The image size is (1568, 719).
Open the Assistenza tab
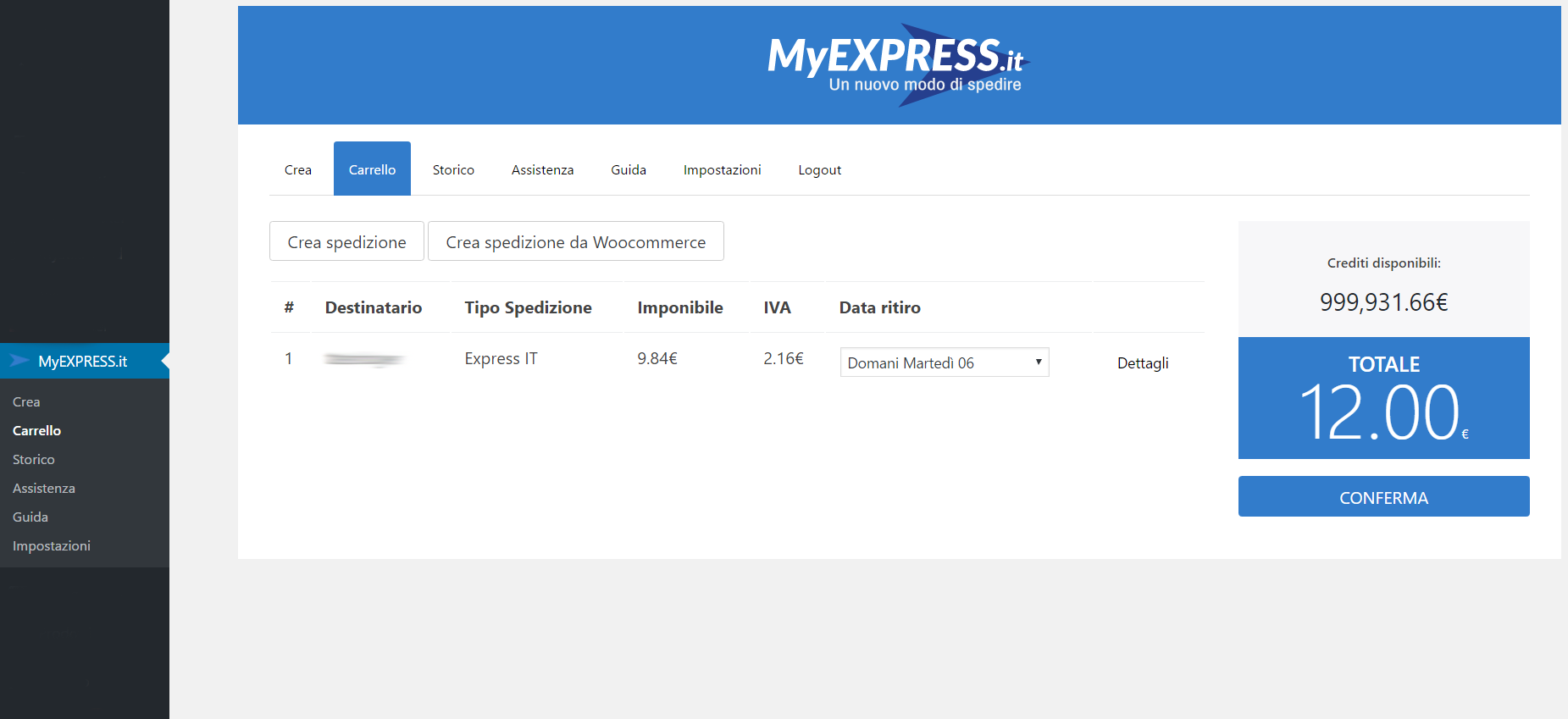click(542, 169)
